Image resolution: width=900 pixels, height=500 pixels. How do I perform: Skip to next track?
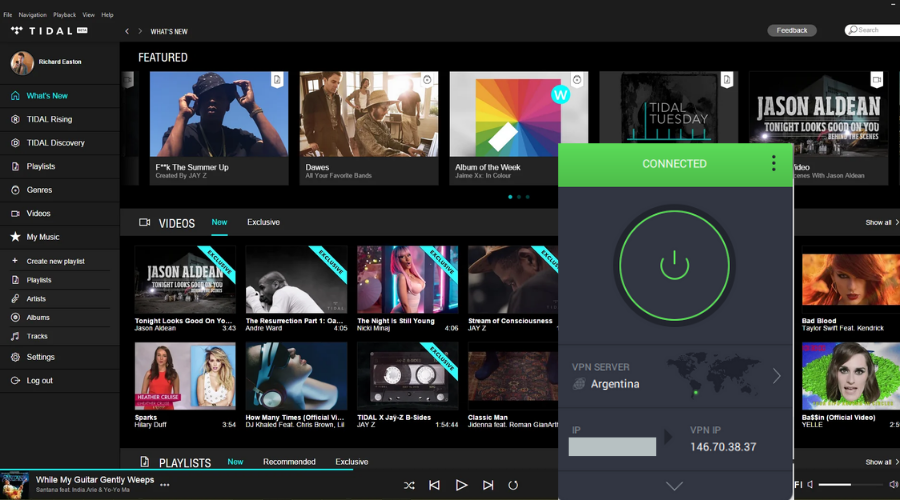(488, 486)
